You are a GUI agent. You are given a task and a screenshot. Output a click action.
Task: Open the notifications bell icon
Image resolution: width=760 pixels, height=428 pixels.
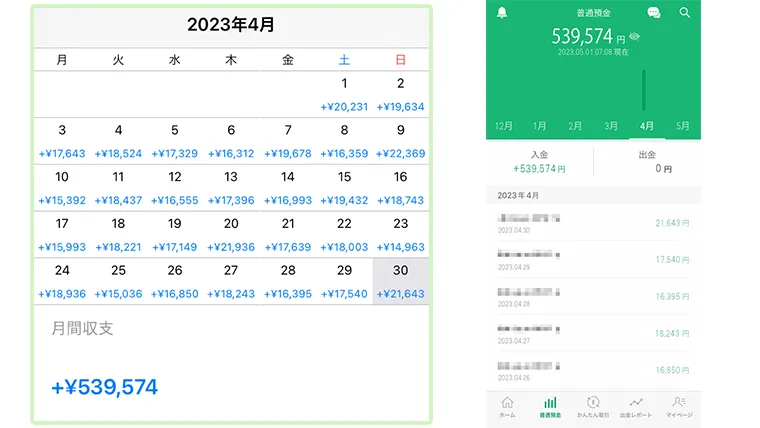point(502,13)
